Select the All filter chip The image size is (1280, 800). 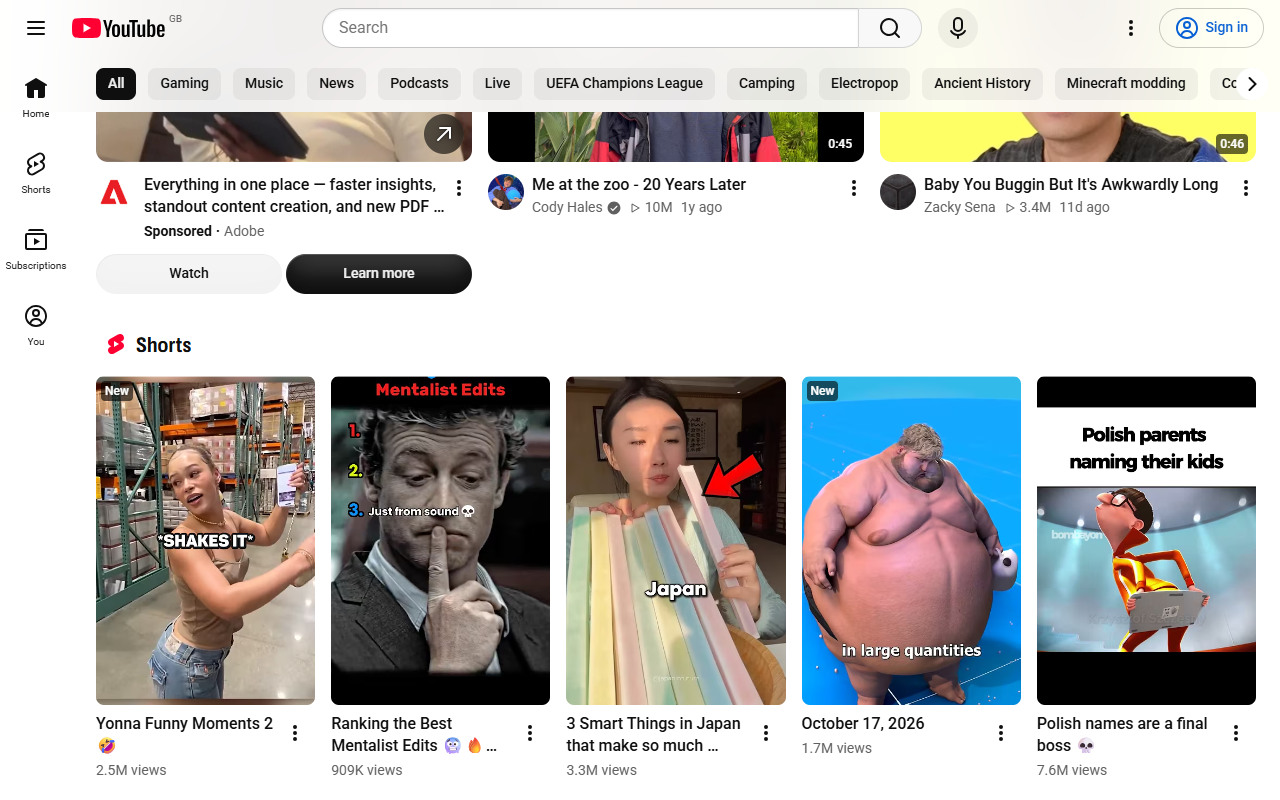click(116, 84)
